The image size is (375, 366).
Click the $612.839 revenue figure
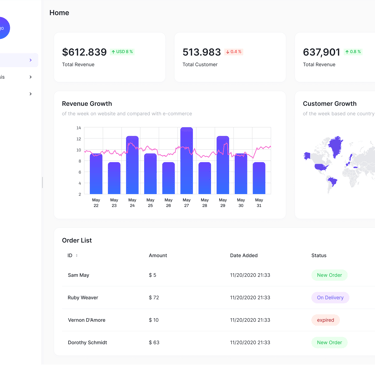[84, 52]
